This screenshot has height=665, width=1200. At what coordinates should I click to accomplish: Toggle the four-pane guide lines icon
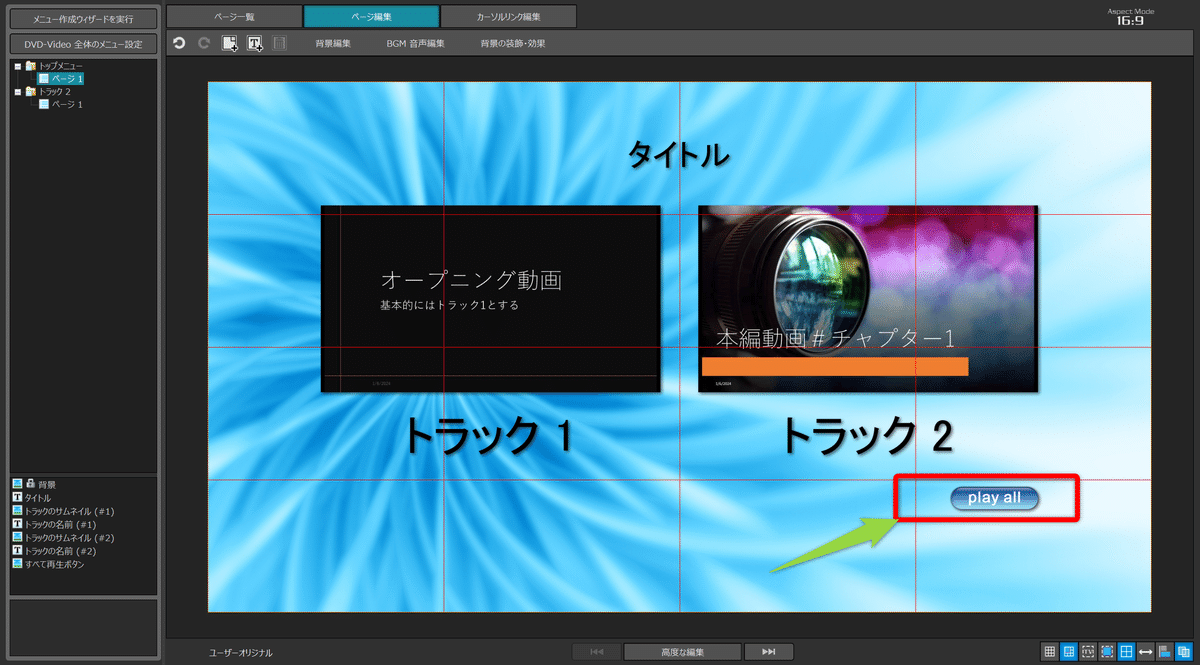1127,652
